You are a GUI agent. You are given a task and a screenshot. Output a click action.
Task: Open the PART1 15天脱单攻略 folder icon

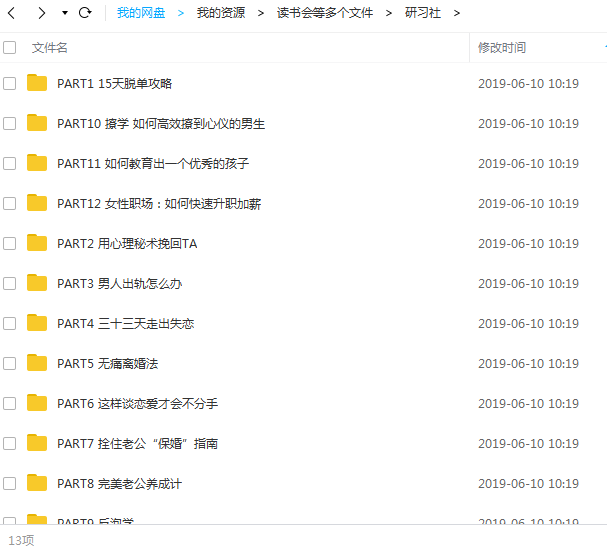tap(37, 83)
